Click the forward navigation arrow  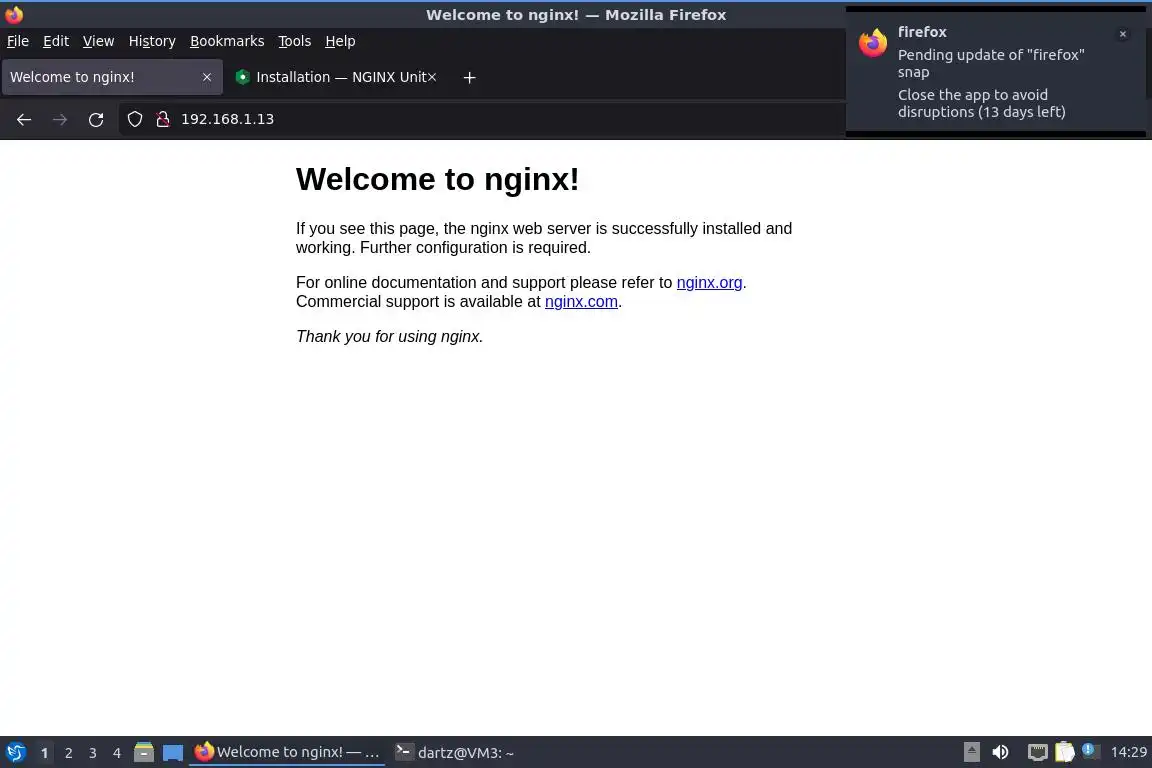[60, 120]
